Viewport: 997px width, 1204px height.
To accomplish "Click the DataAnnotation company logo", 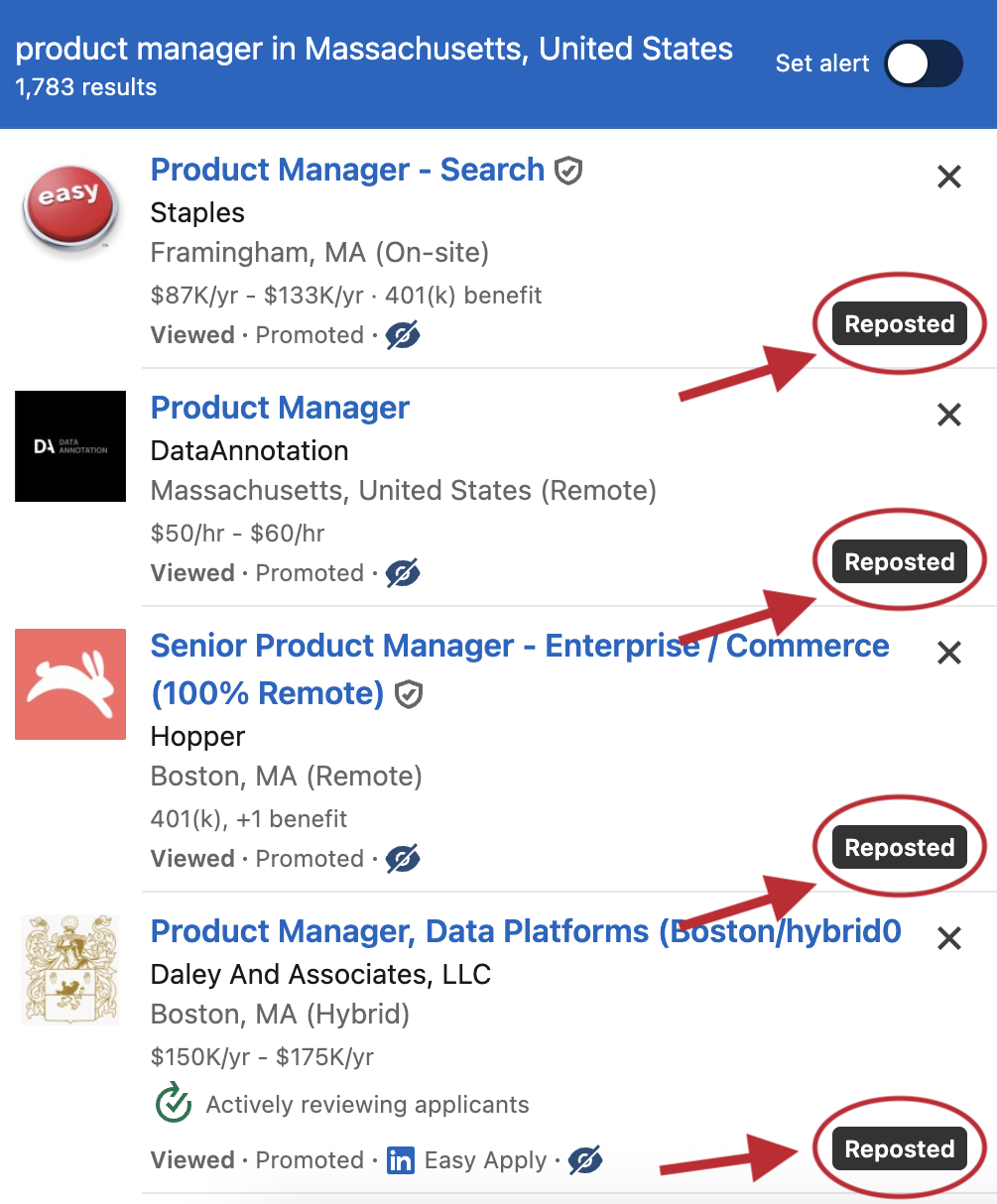I will click(x=69, y=446).
